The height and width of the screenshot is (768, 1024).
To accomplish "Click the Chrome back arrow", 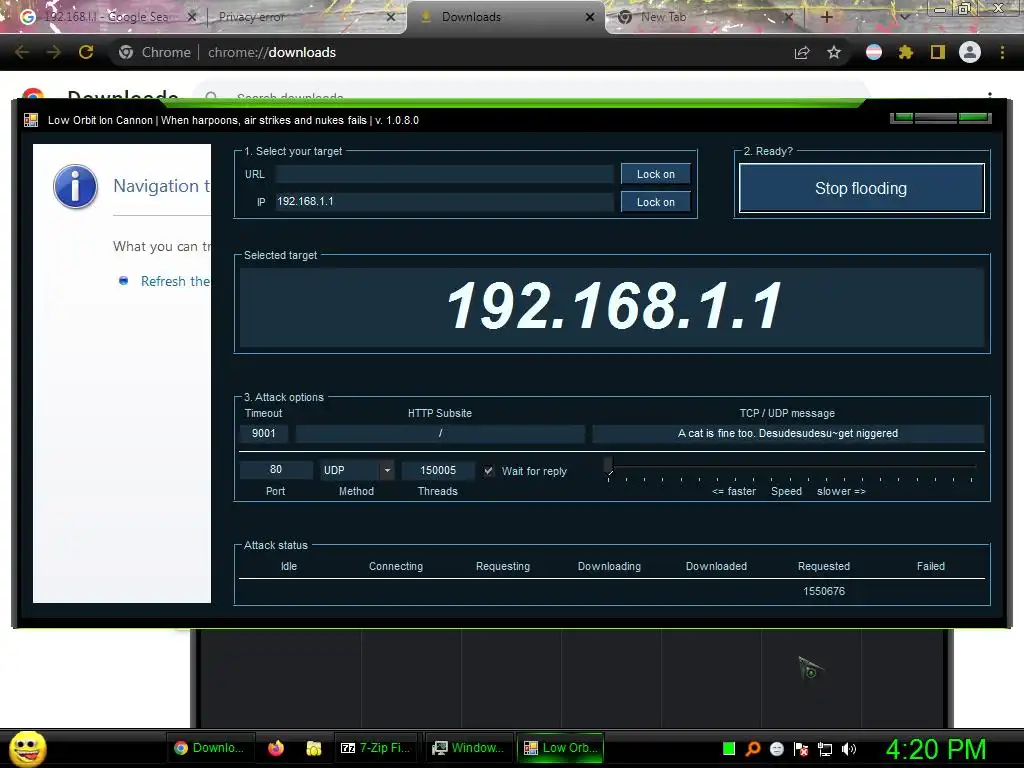I will pos(22,52).
